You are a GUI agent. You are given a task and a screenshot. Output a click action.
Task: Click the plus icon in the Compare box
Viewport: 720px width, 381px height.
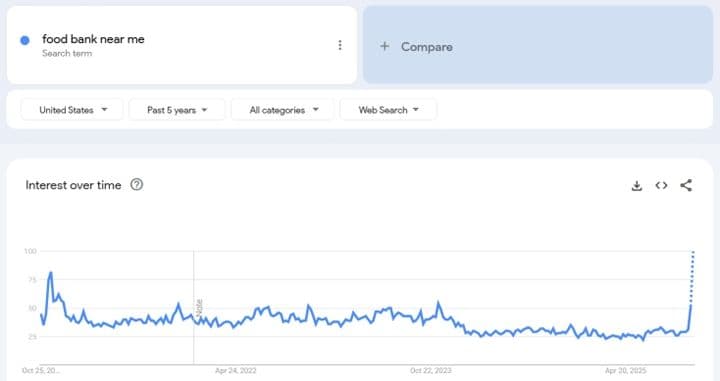point(385,46)
